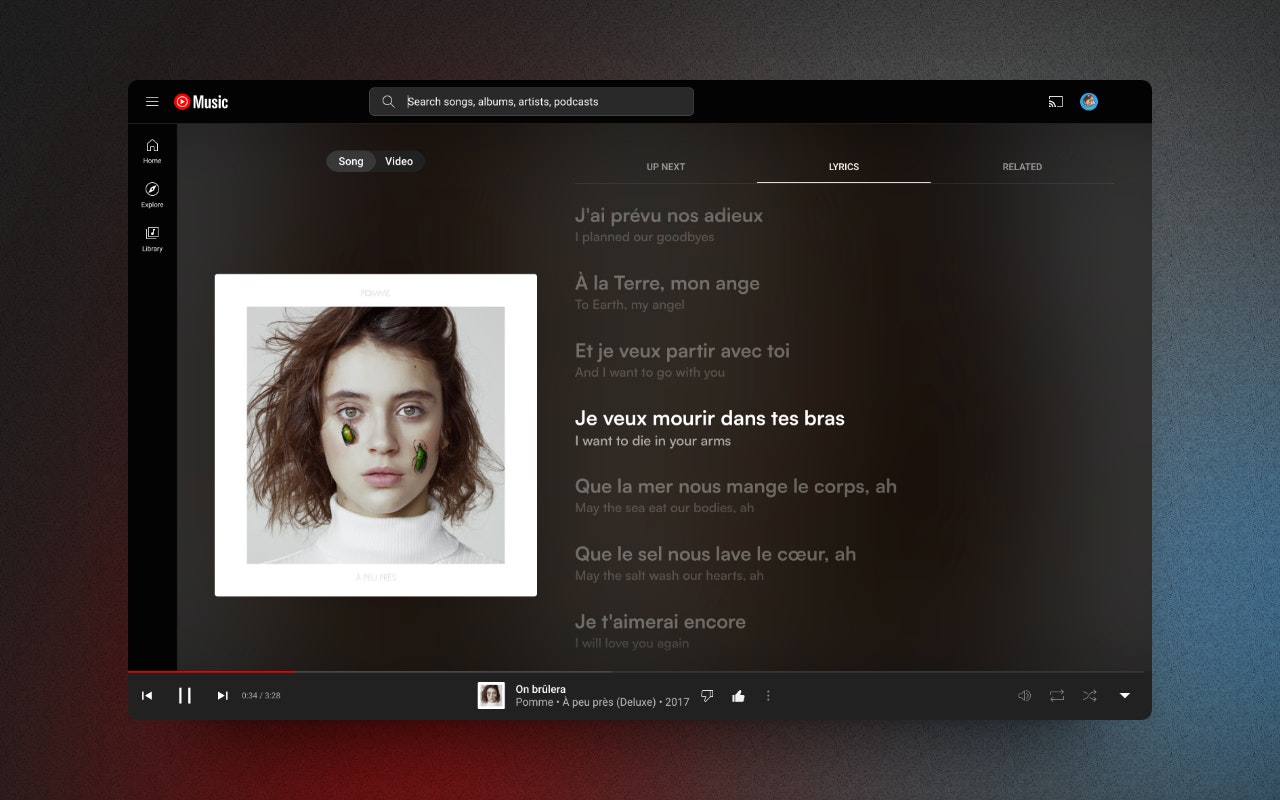Open the RELATED tab
1280x800 pixels.
1022,167
